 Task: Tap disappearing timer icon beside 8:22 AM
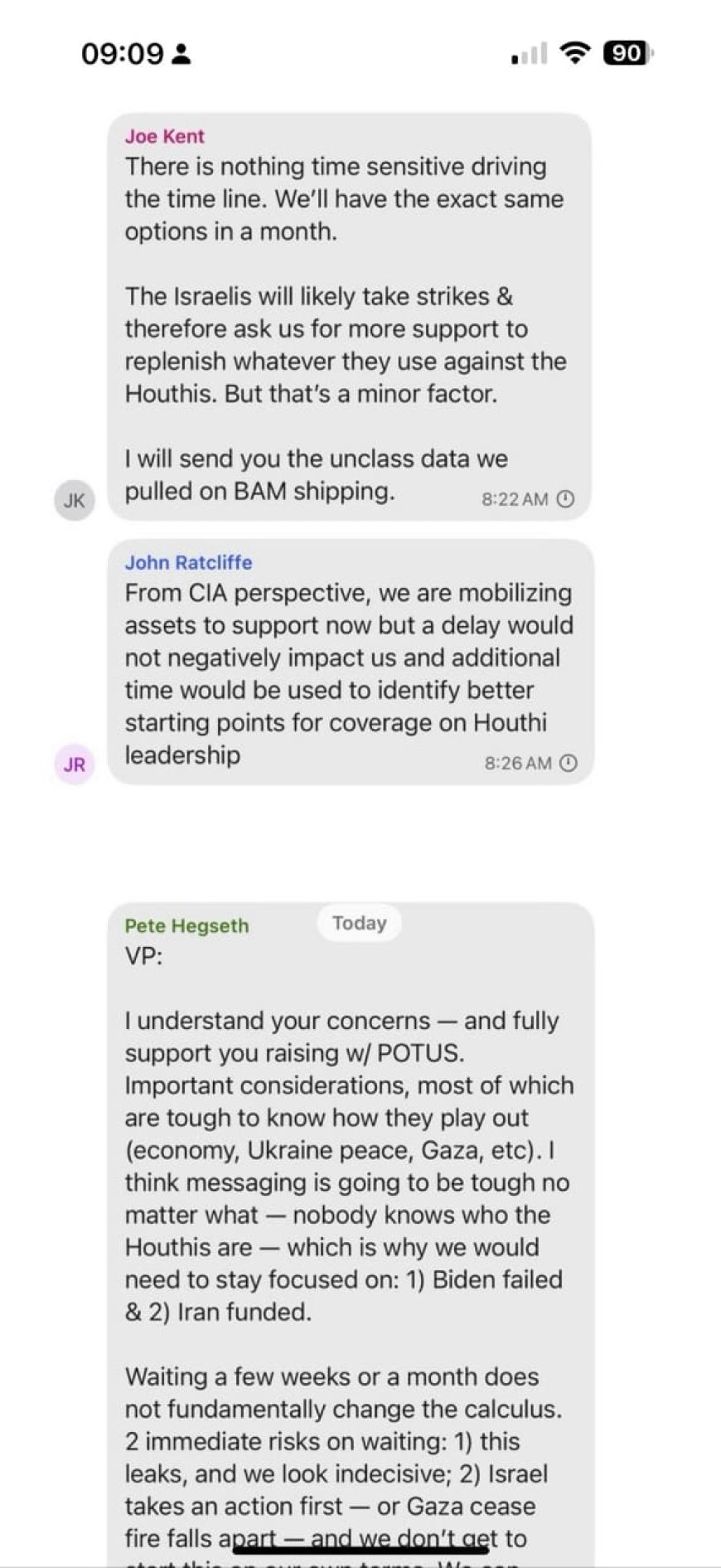coord(565,498)
